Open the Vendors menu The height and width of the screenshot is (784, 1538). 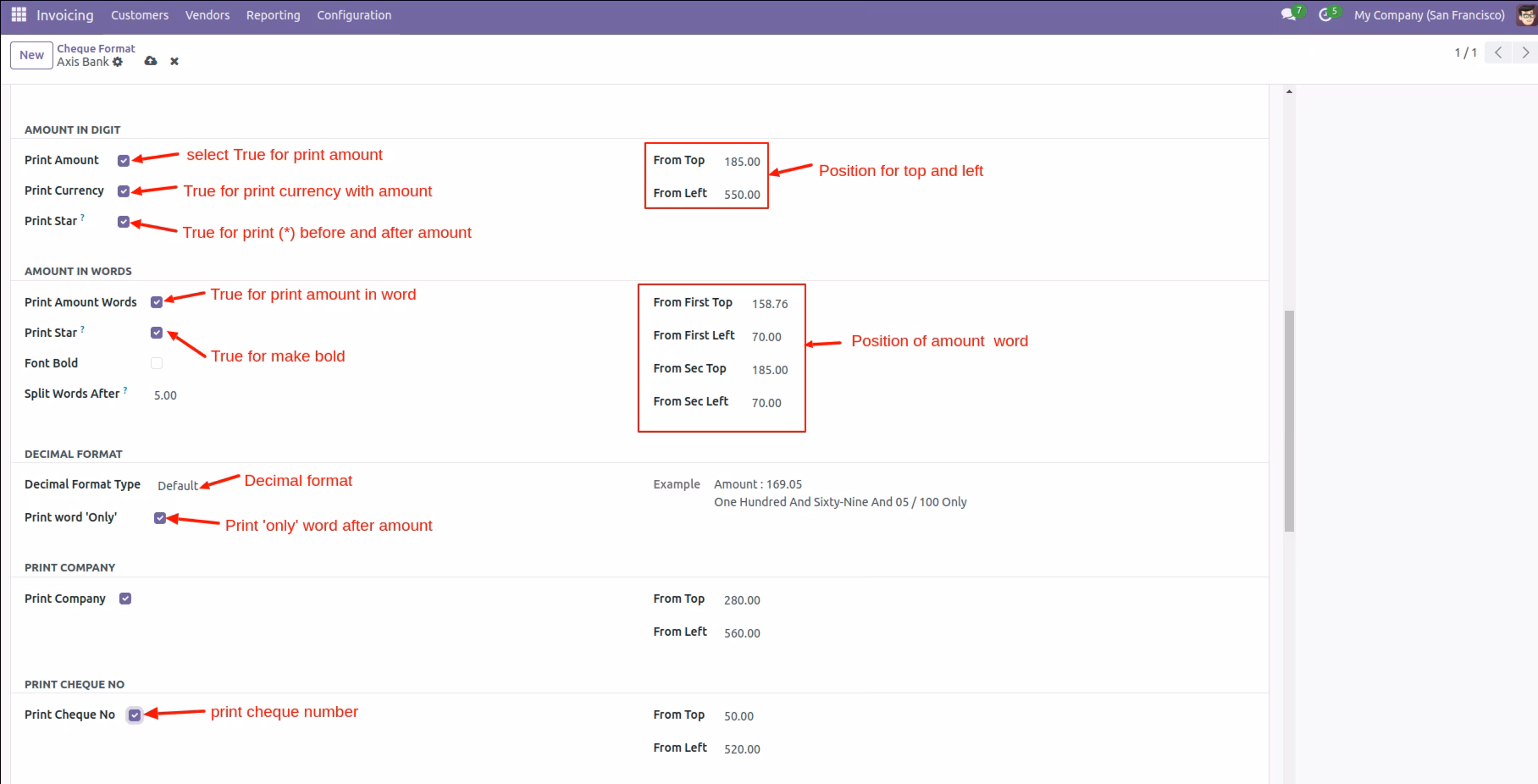[207, 15]
